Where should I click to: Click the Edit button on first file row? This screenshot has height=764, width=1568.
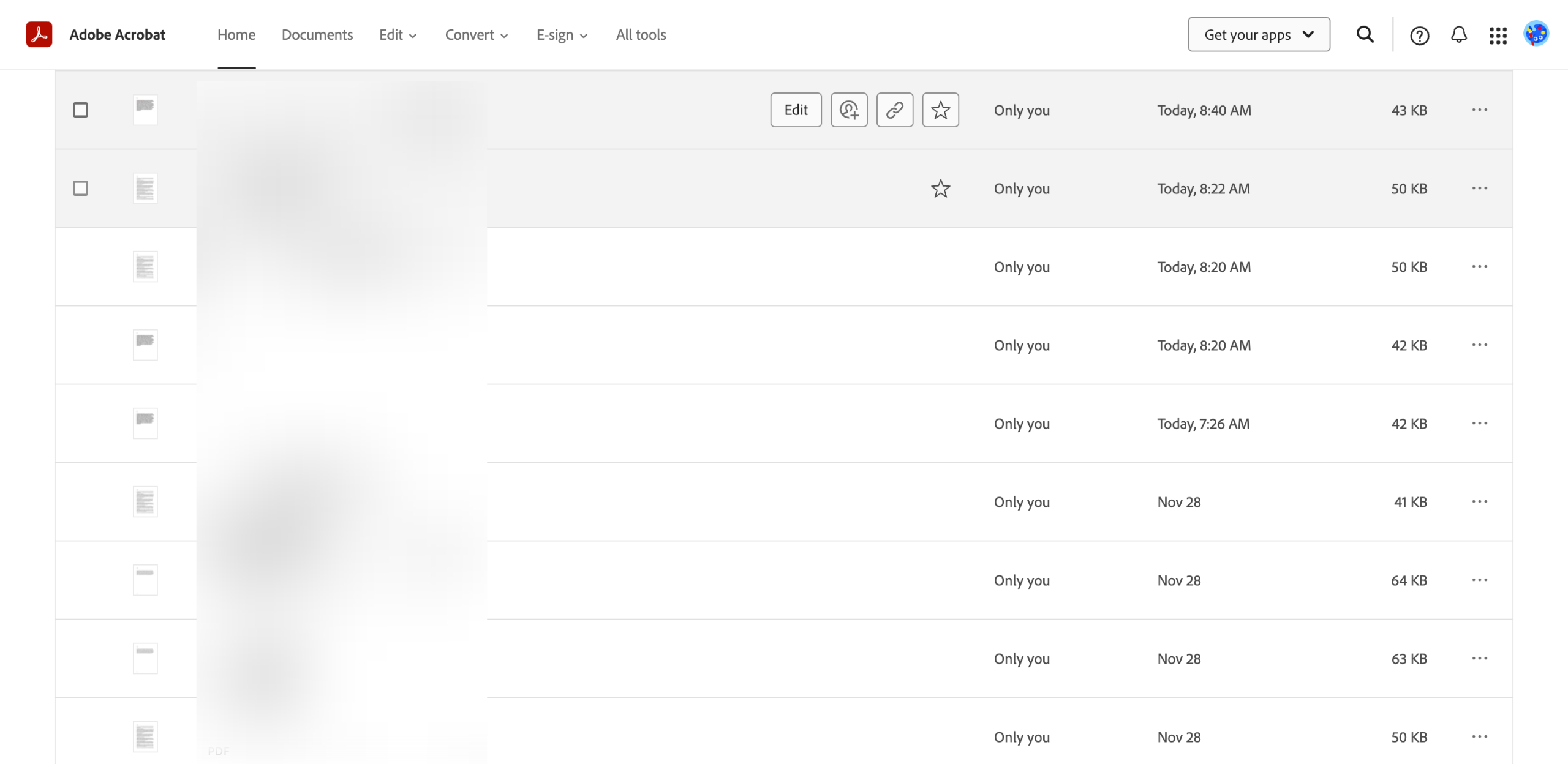tap(796, 110)
